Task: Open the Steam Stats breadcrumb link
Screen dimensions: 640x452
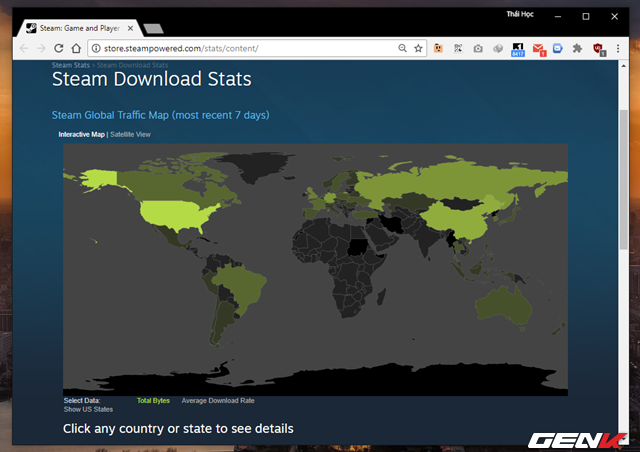Action: [x=70, y=65]
